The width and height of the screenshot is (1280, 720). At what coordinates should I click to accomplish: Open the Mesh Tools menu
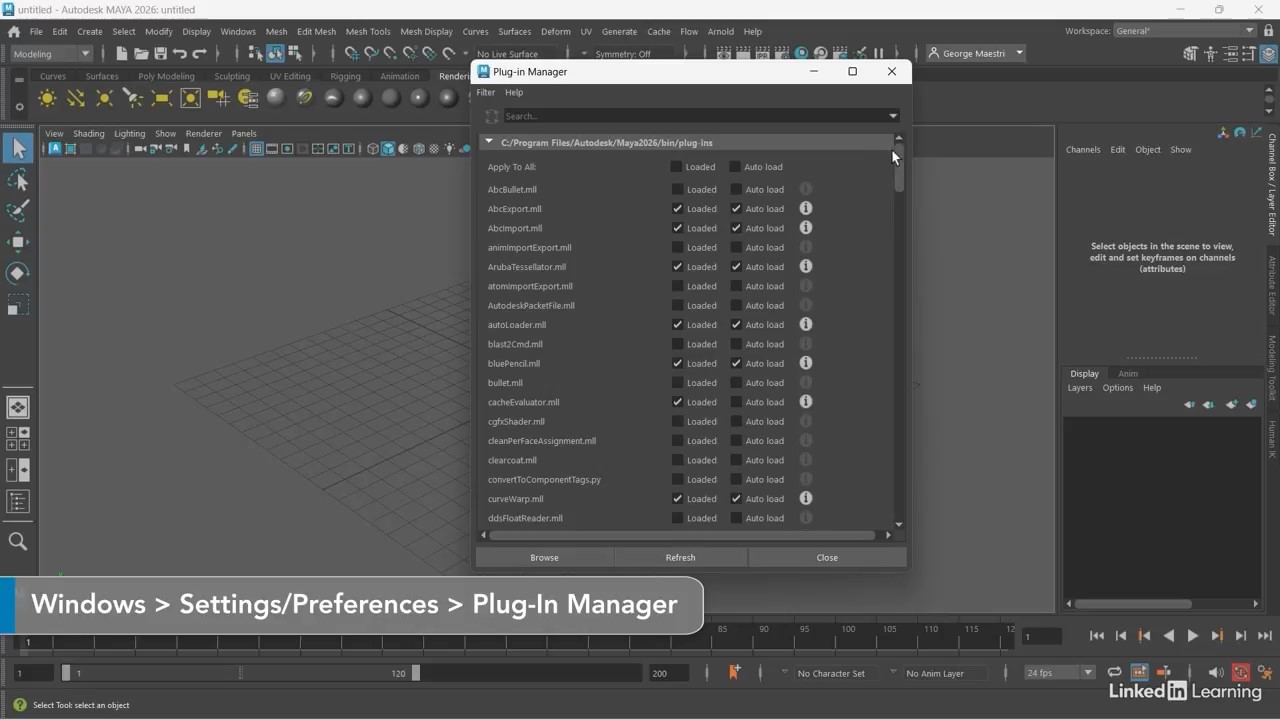coord(368,31)
